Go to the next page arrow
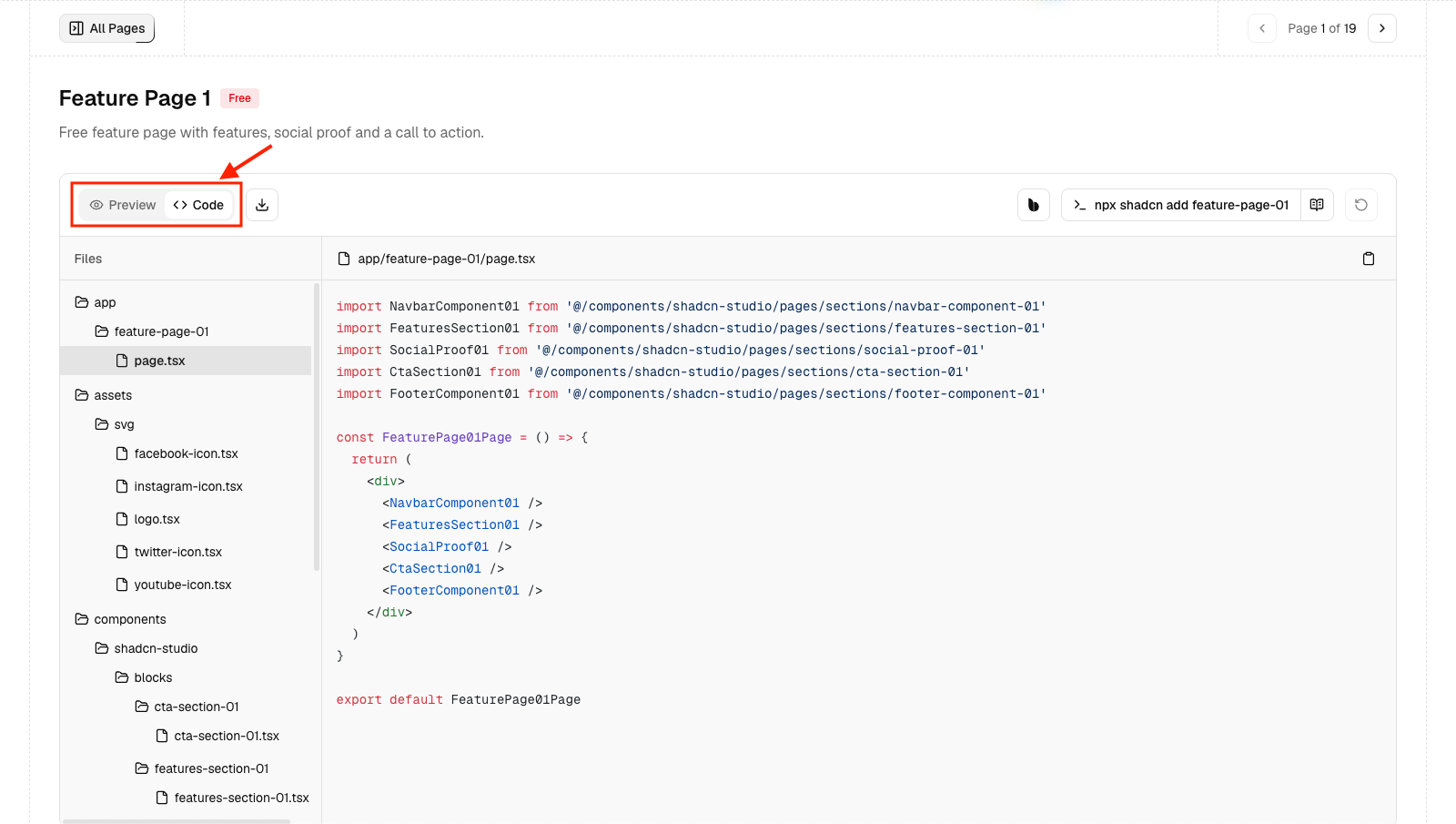Image resolution: width=1456 pixels, height=824 pixels. point(1382,28)
